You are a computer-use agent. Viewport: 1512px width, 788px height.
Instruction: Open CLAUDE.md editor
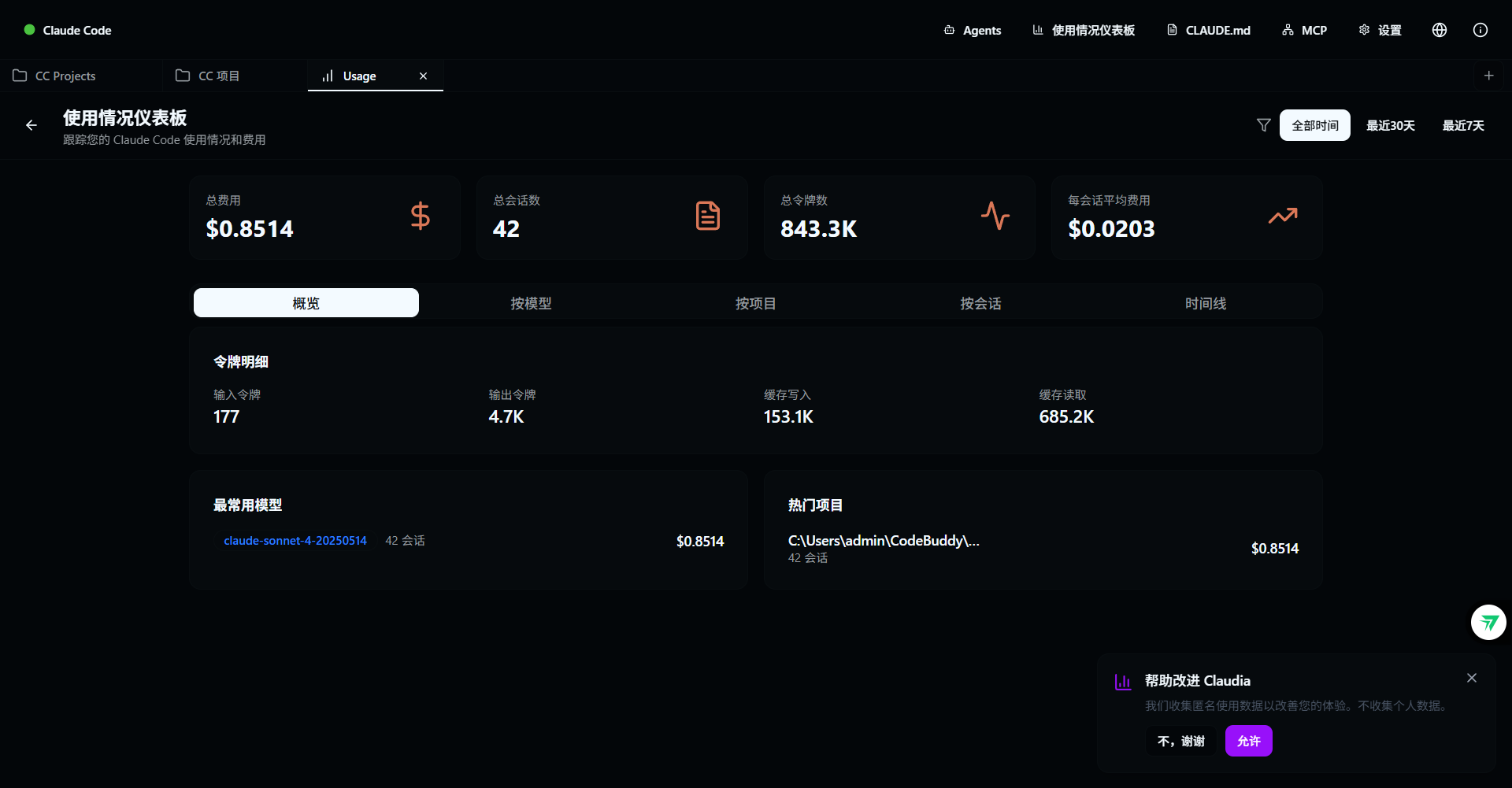pyautogui.click(x=1209, y=30)
